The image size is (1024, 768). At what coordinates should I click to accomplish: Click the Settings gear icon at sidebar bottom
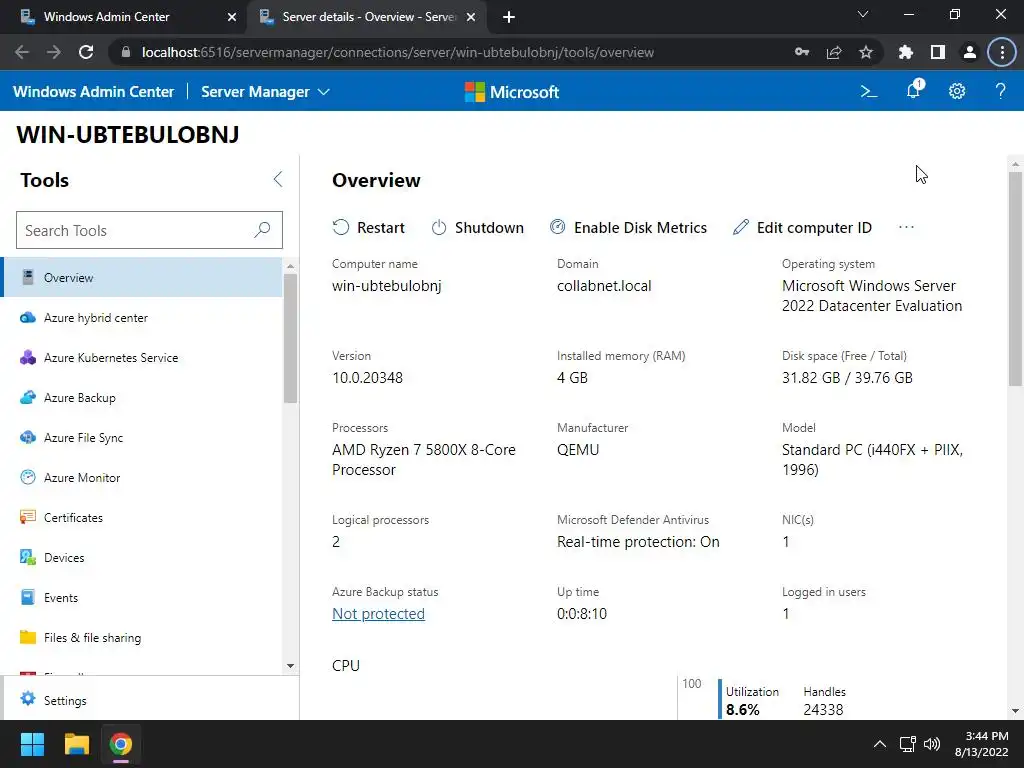[x=27, y=699]
